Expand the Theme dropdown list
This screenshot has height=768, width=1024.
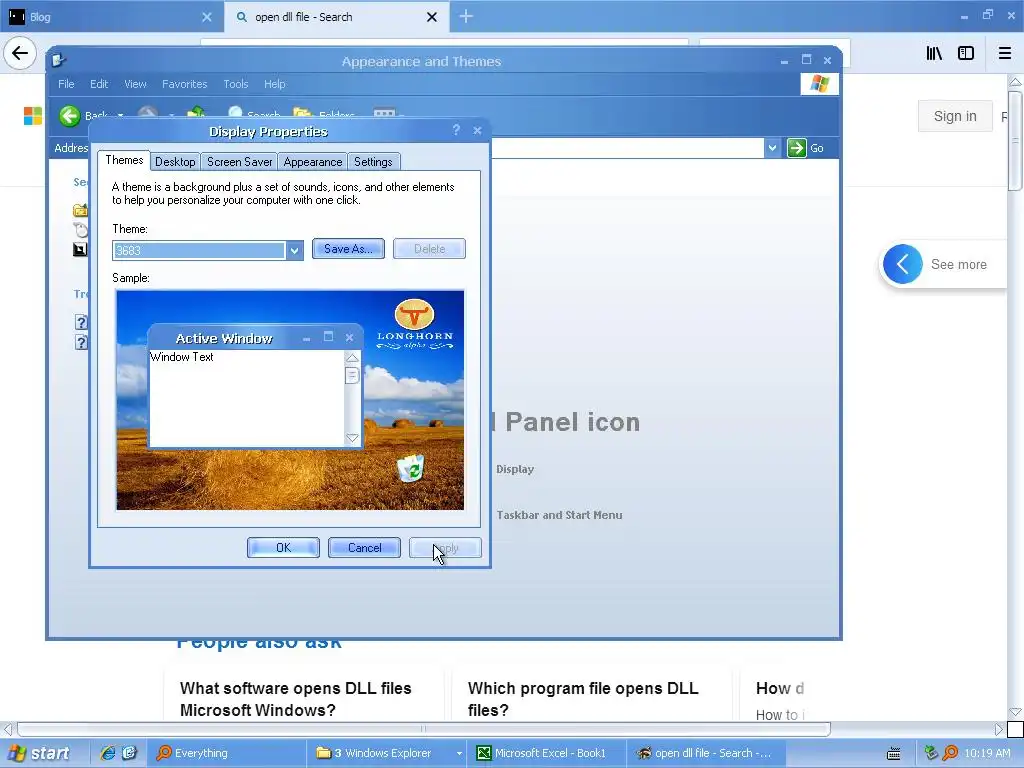tap(295, 250)
